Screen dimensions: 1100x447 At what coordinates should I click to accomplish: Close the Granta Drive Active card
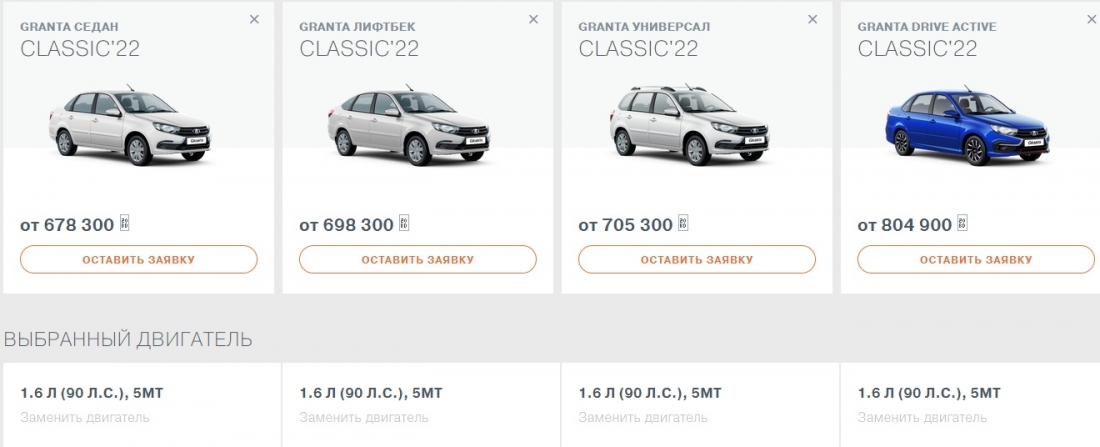pos(1091,19)
